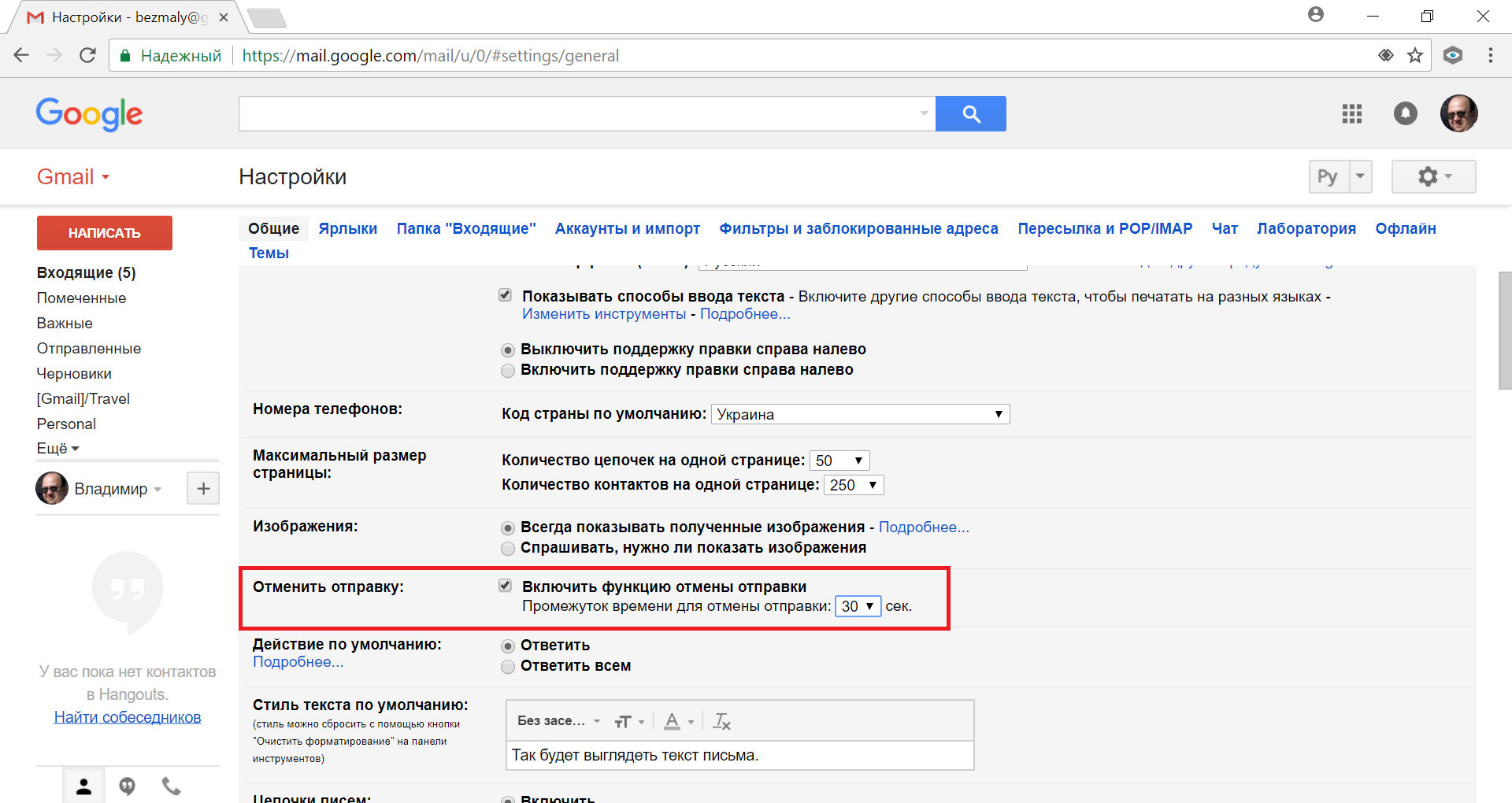Select the Ответить всем radio button
This screenshot has width=1512, height=803.
(508, 667)
